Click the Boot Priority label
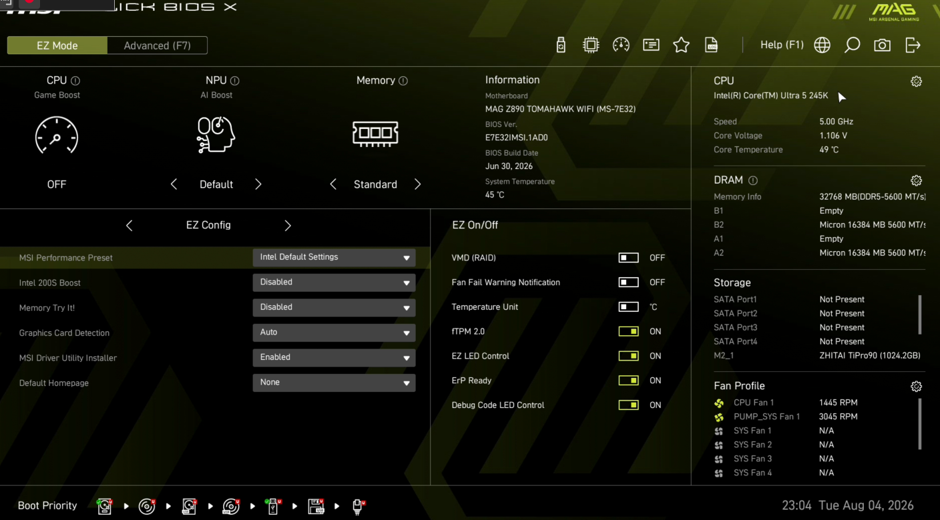940x520 pixels. (47, 506)
